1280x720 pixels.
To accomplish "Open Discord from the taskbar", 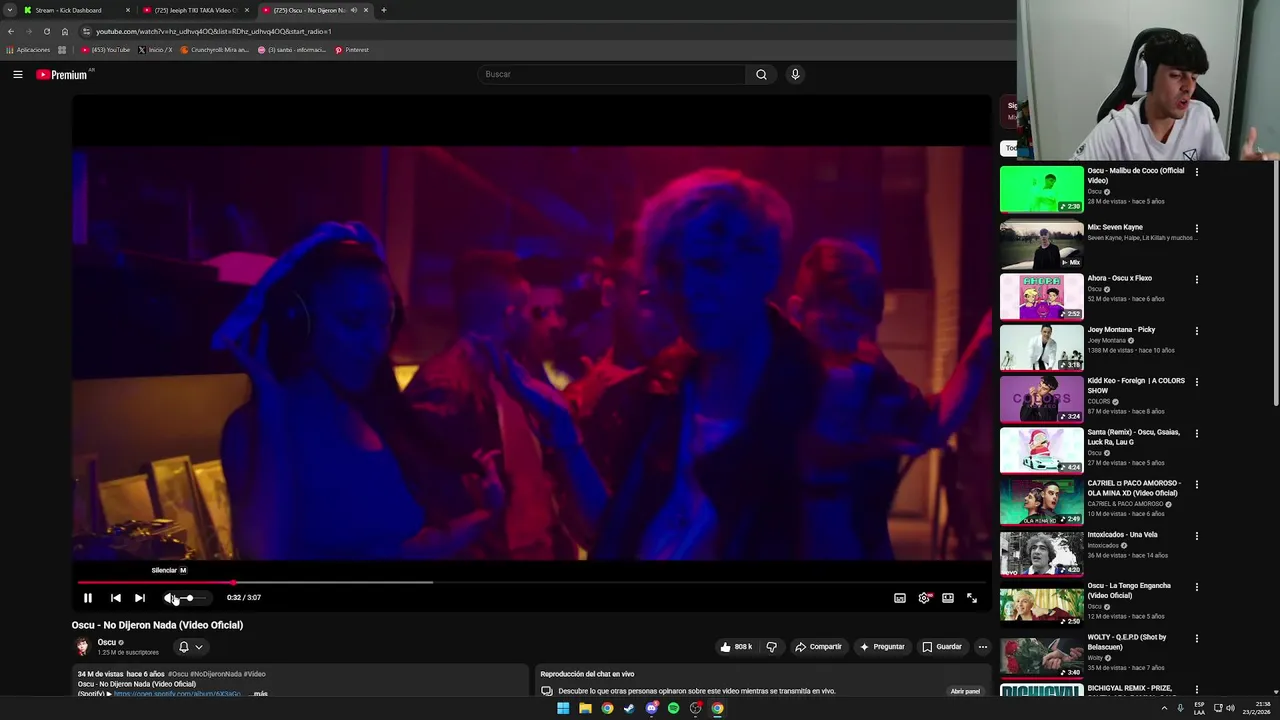I will (651, 708).
